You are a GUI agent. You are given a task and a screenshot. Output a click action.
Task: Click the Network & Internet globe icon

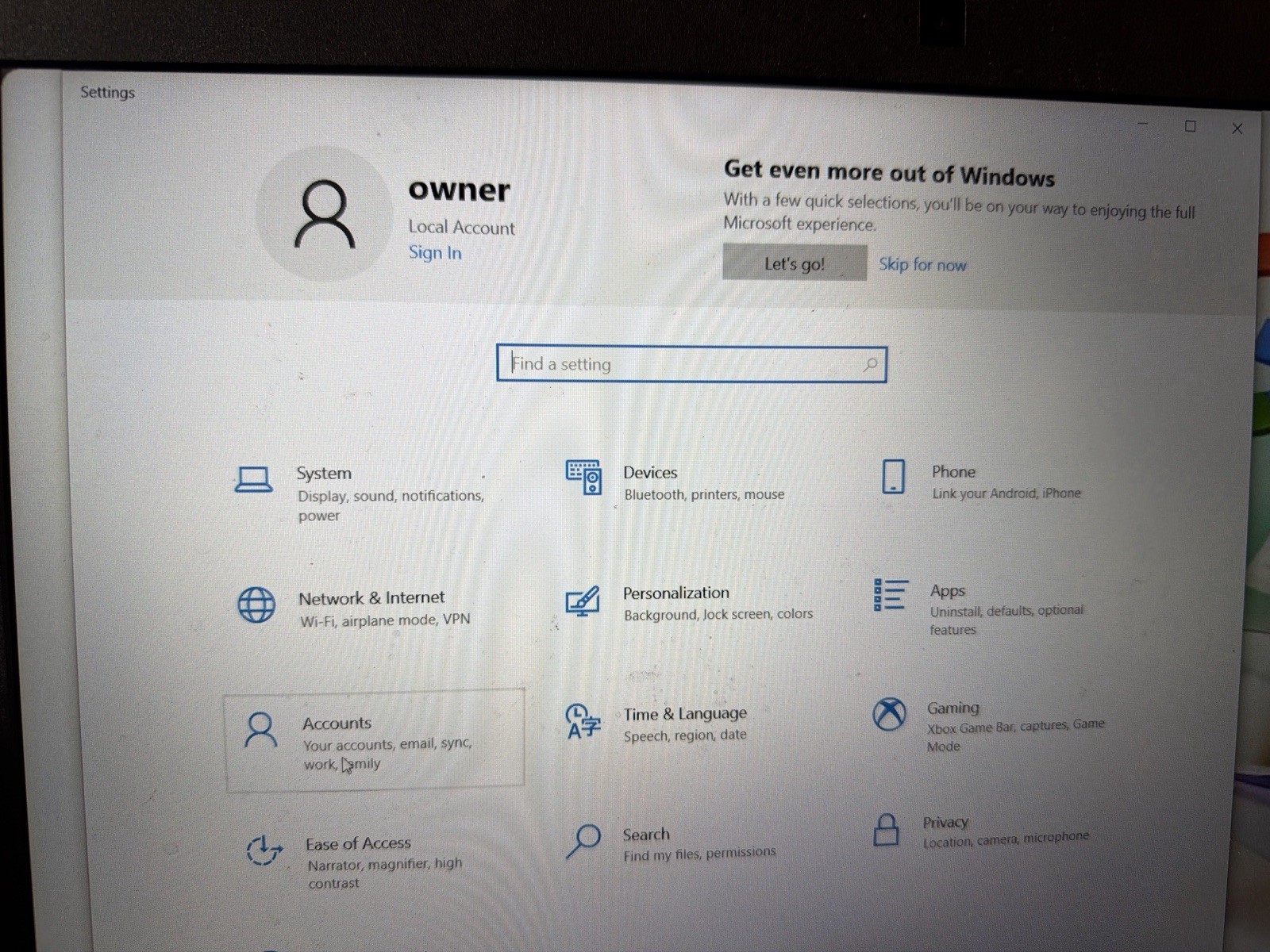[x=256, y=605]
